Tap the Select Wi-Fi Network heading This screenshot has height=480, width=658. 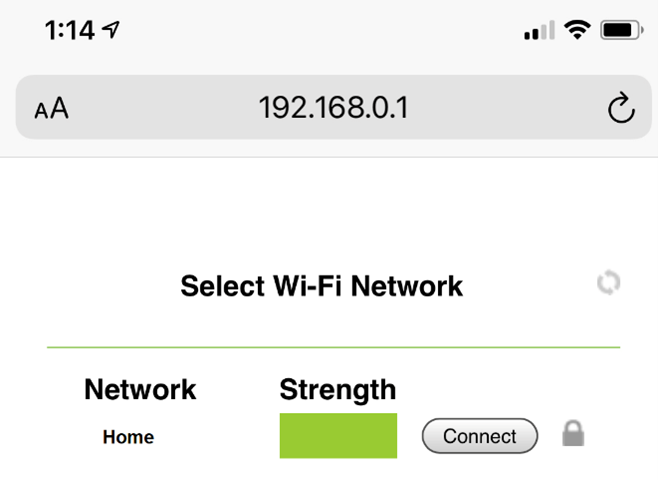click(x=321, y=286)
